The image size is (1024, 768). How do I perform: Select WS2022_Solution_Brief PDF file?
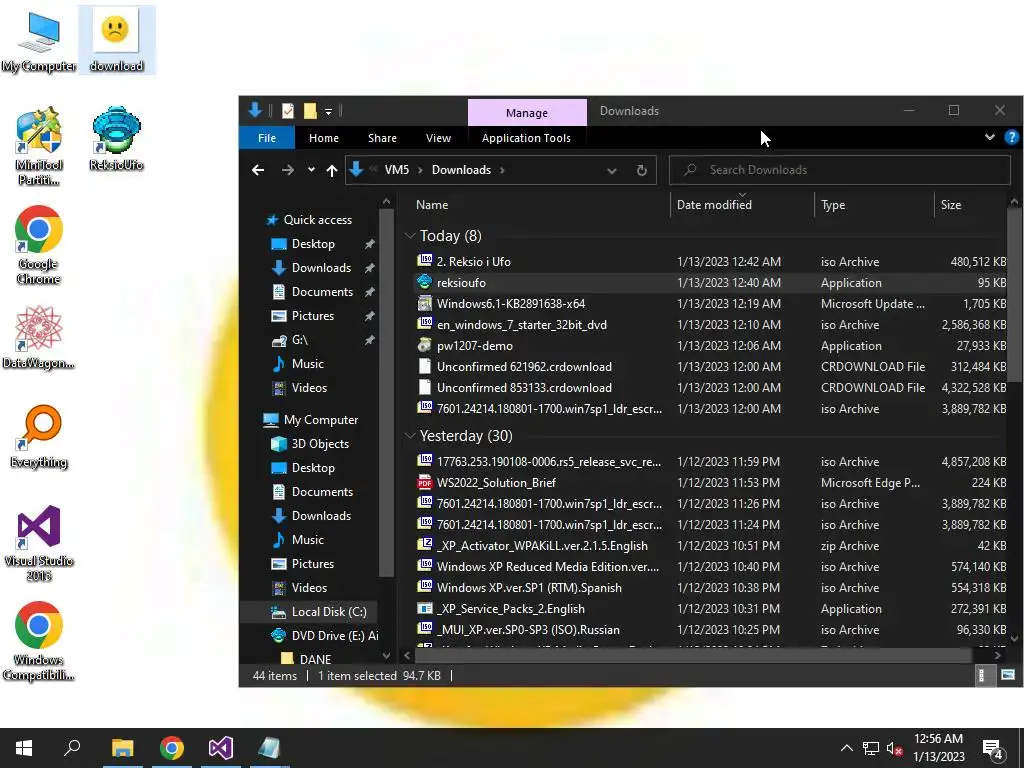[711, 483]
